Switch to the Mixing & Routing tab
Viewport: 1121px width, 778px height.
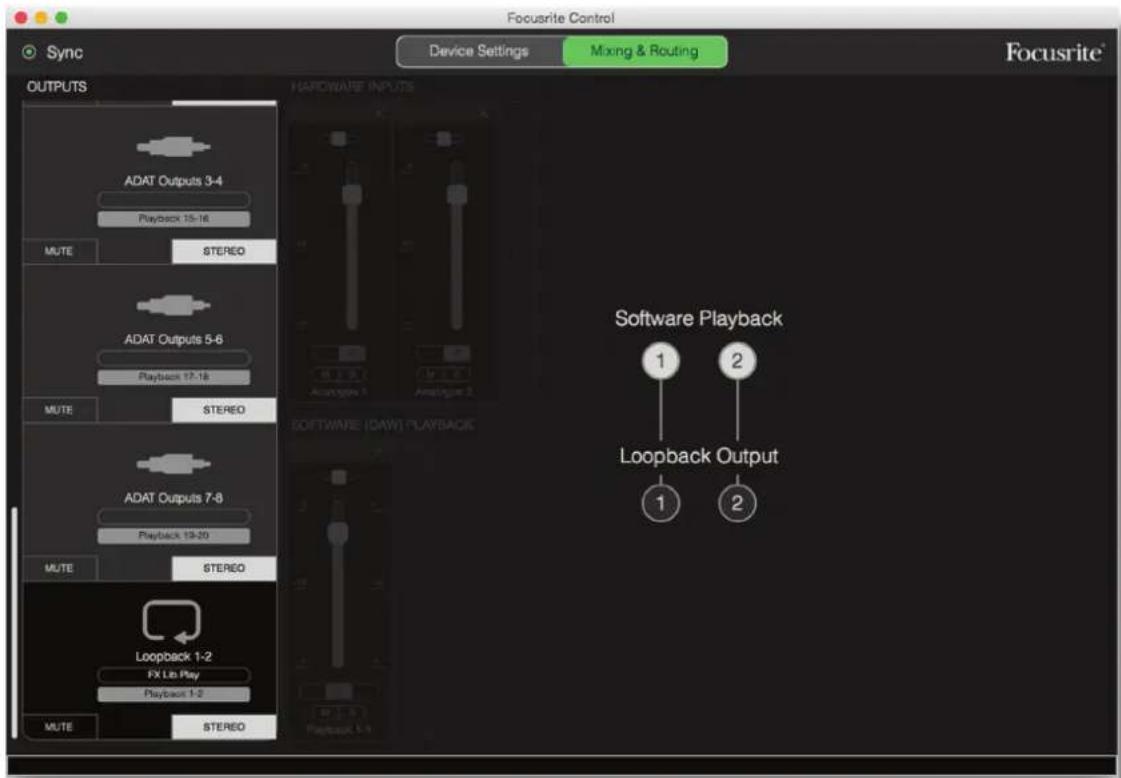pyautogui.click(x=645, y=51)
